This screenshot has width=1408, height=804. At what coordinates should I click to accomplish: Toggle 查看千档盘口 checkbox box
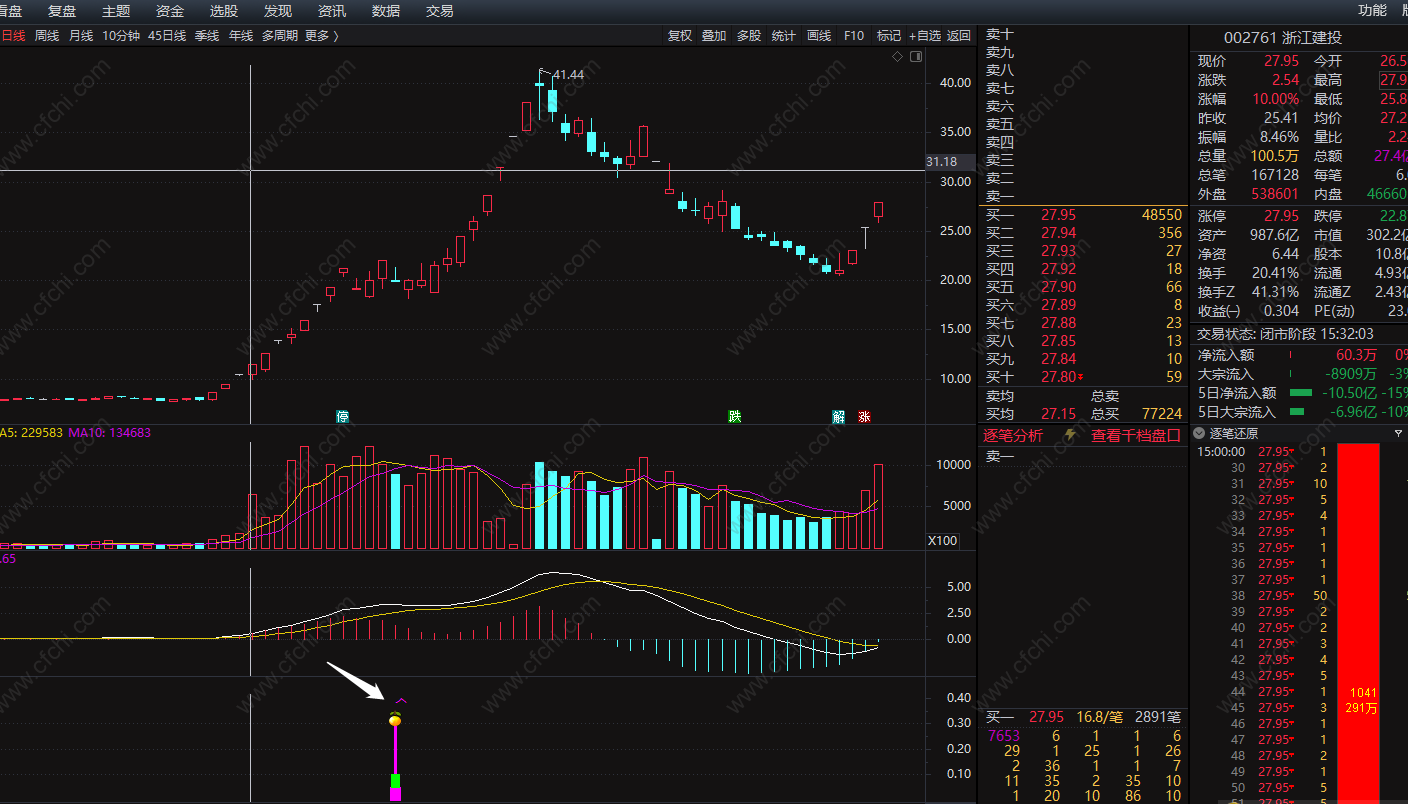pyautogui.click(x=1174, y=435)
